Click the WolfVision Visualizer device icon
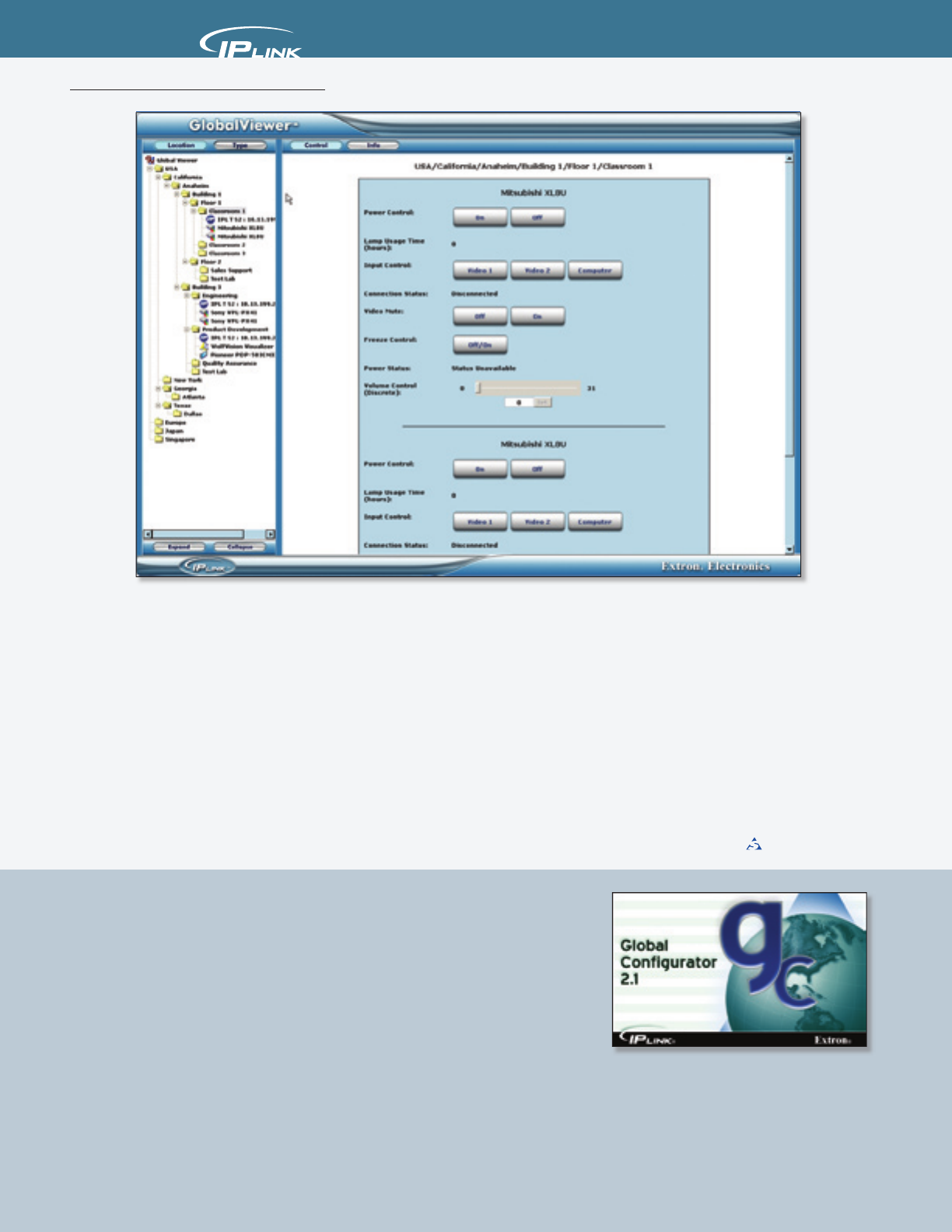952x1232 pixels. pyautogui.click(x=204, y=346)
